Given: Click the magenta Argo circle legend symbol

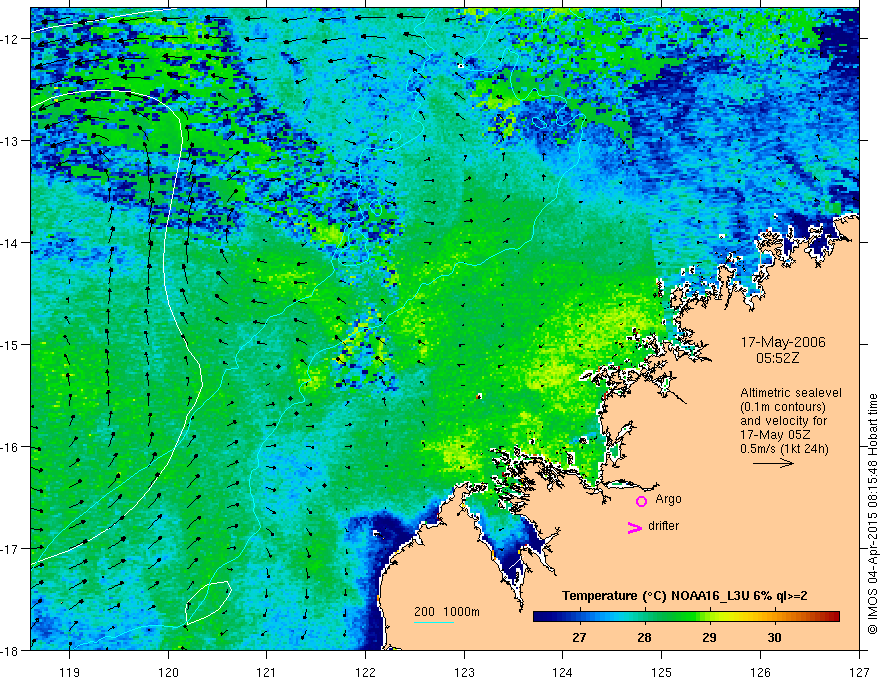Looking at the screenshot, I should coord(641,501).
